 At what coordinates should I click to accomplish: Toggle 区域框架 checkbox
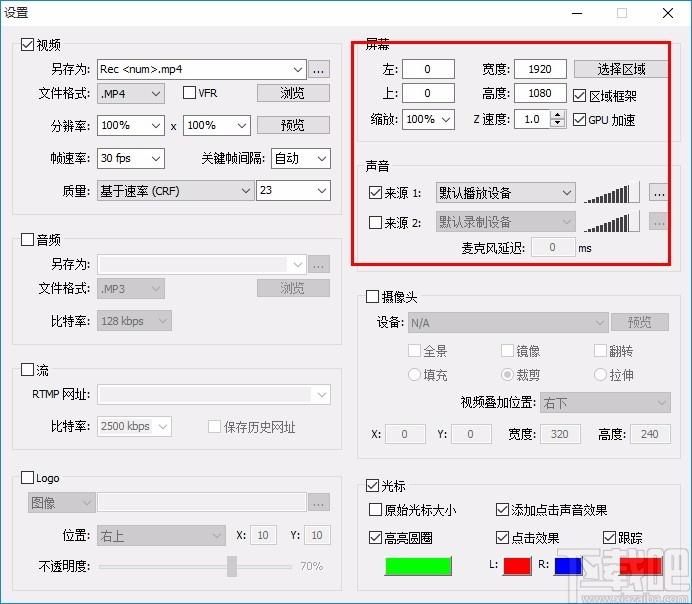[x=579, y=95]
